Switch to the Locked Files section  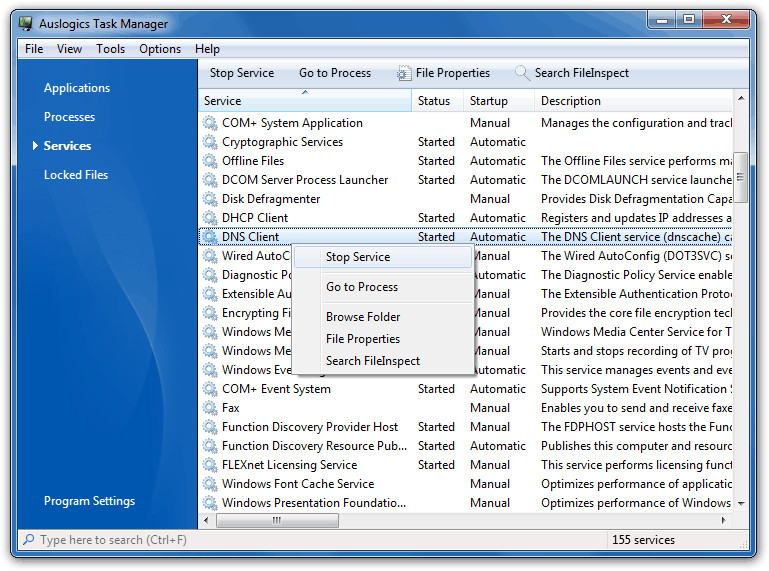(76, 175)
